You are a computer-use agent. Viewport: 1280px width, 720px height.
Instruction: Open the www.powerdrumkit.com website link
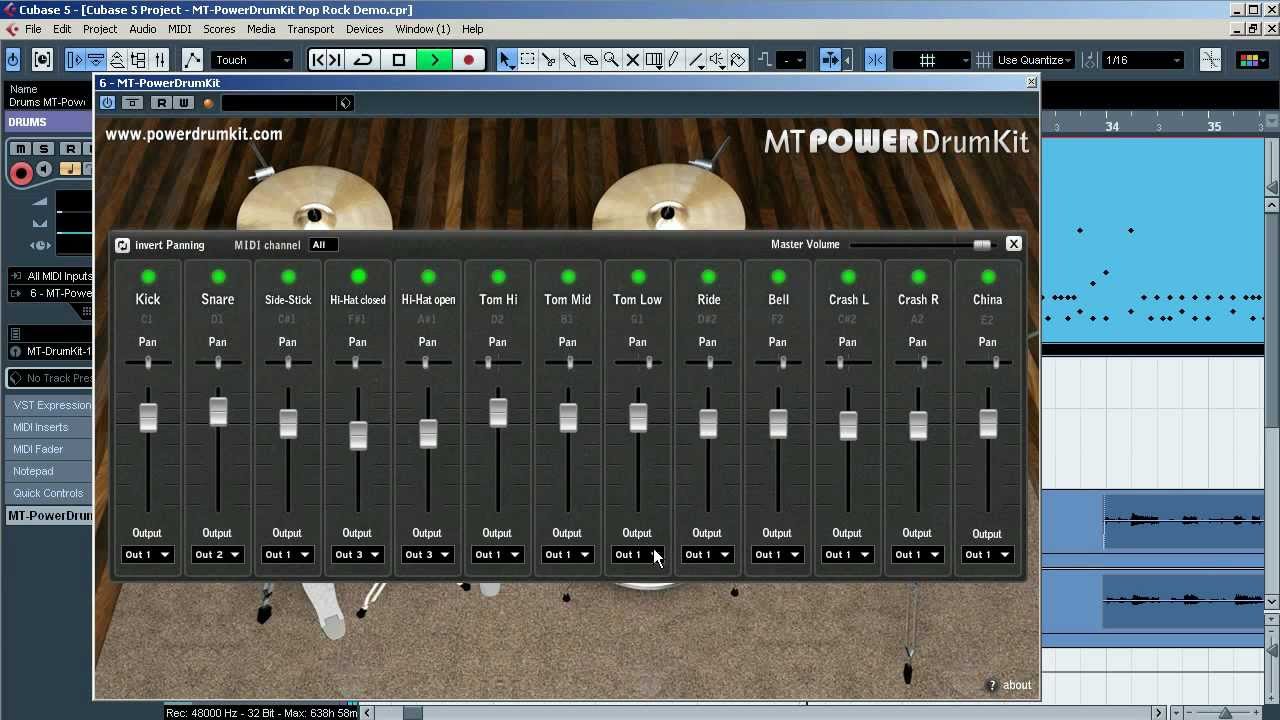pyautogui.click(x=194, y=134)
